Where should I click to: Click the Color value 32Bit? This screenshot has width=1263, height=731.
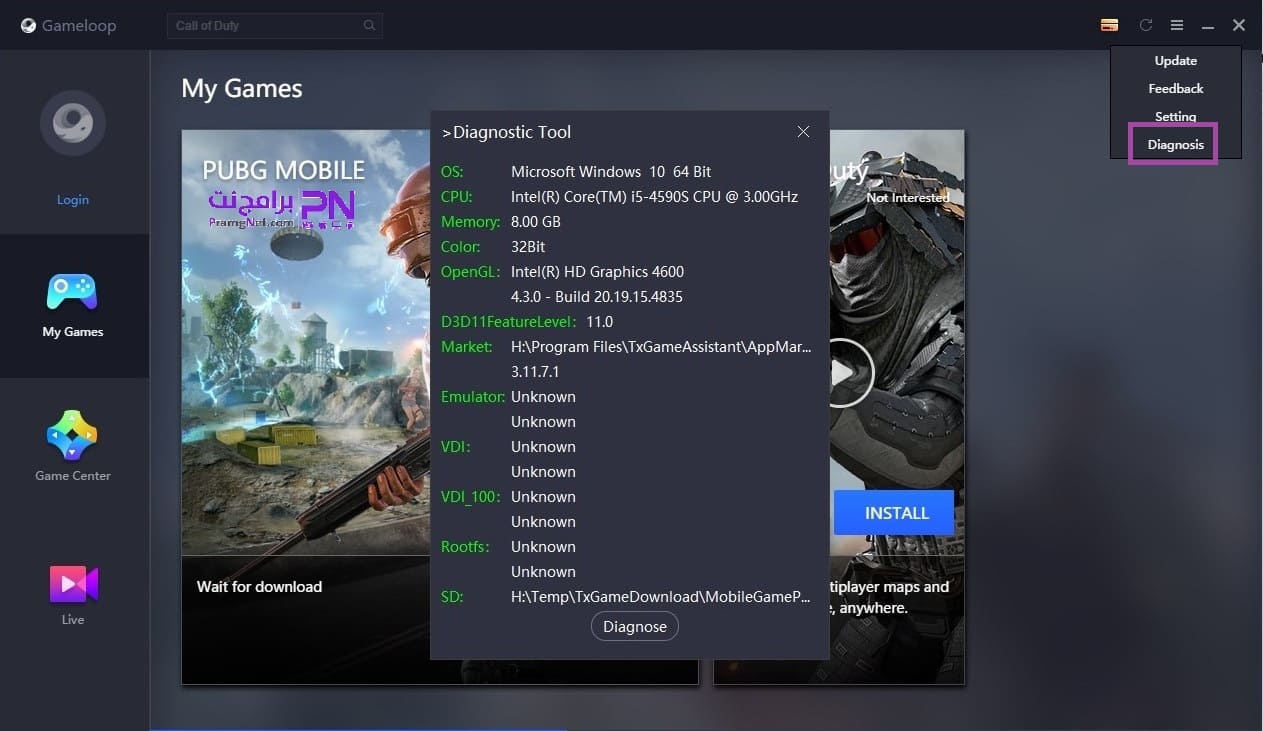coord(528,247)
